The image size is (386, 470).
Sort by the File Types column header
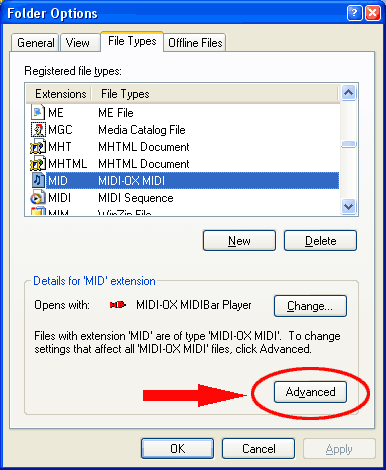click(215, 94)
